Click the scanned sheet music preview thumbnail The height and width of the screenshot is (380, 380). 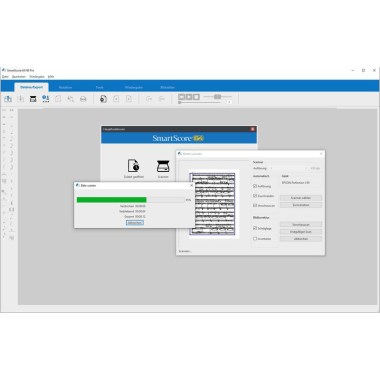click(212, 203)
